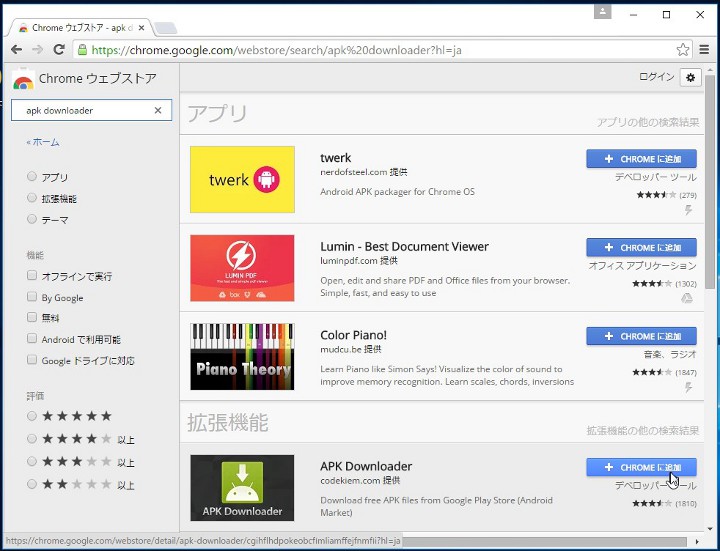Screen dimensions: 720x551
Task: Open the APK Downloader title
Action: coord(366,467)
